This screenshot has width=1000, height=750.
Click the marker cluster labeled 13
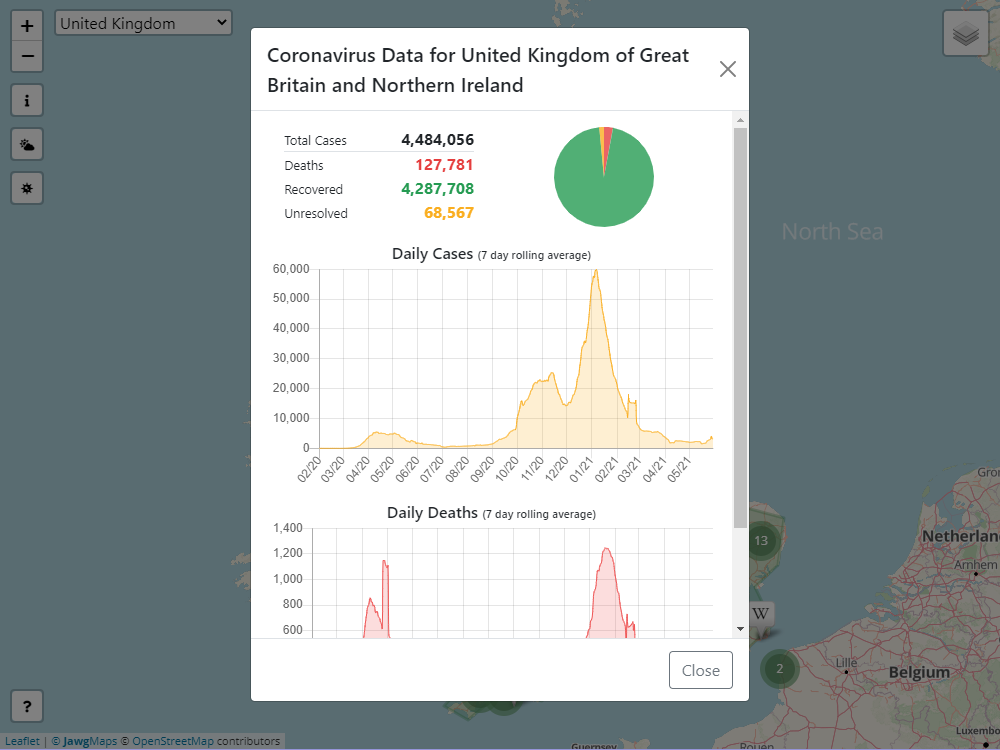click(x=761, y=541)
